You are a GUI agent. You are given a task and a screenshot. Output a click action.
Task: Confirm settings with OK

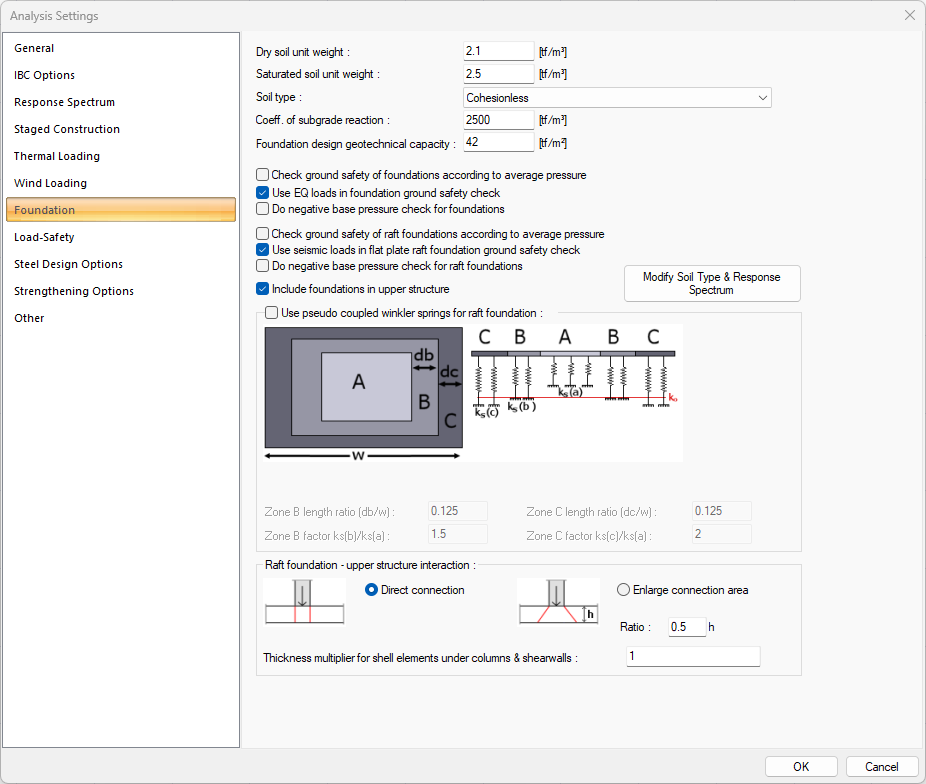(x=801, y=766)
